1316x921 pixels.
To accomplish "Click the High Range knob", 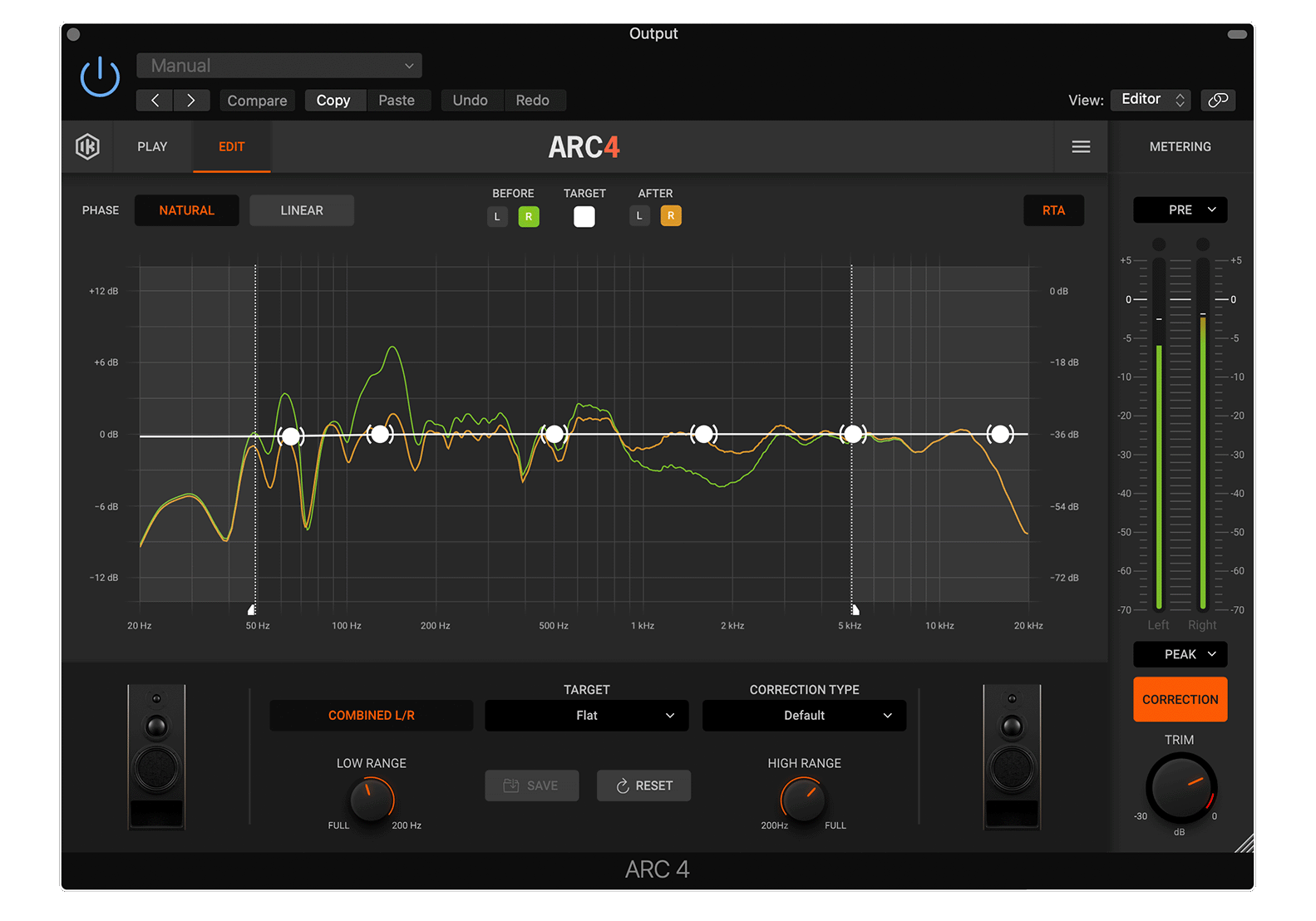I will click(x=803, y=800).
